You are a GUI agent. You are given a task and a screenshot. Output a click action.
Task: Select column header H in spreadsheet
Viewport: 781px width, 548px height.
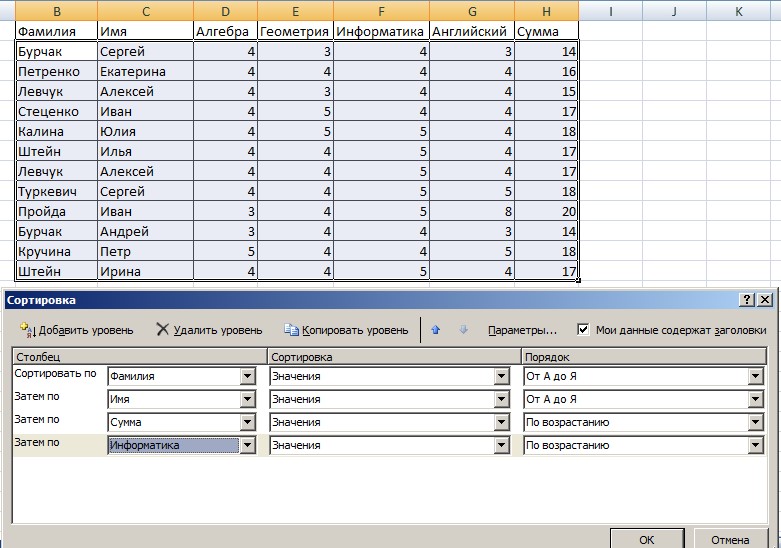point(546,11)
